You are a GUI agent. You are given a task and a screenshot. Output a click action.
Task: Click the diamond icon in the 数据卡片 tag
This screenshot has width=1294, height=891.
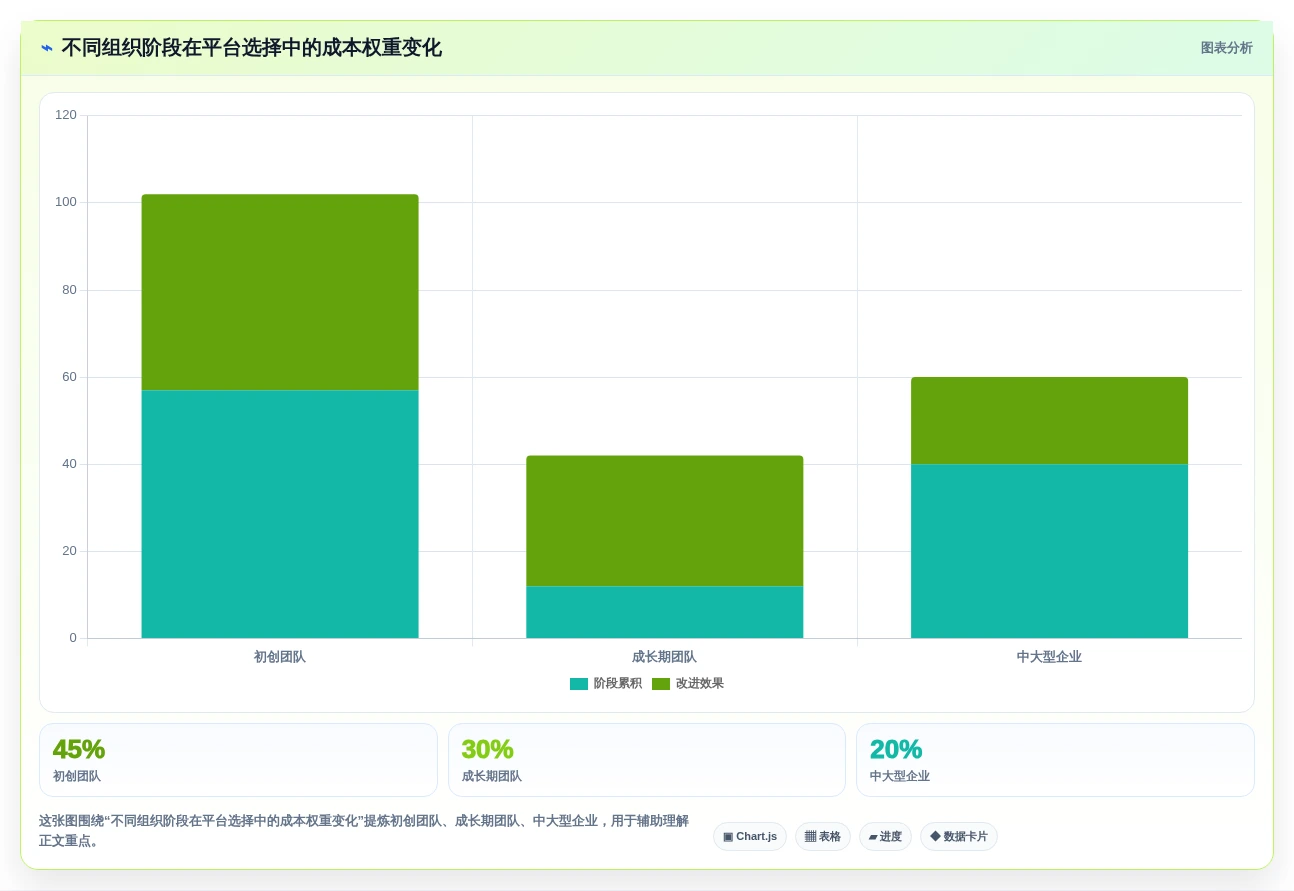click(935, 836)
